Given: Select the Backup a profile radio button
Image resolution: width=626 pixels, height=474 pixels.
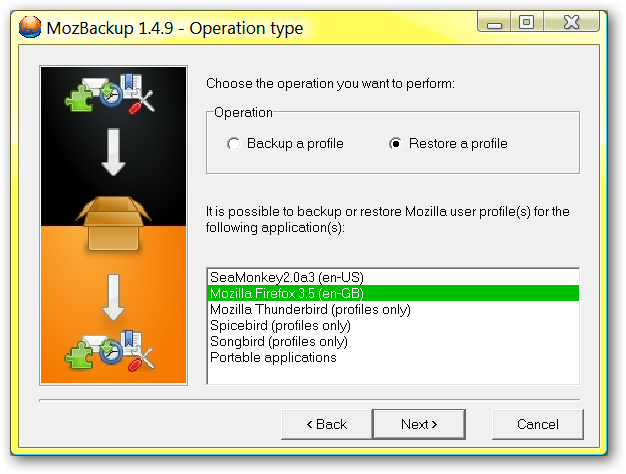Looking at the screenshot, I should (x=234, y=144).
